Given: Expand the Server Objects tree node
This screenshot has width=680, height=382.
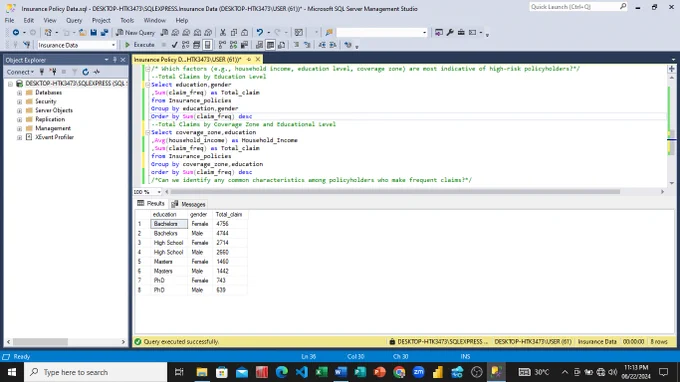Looking at the screenshot, I should (20, 110).
